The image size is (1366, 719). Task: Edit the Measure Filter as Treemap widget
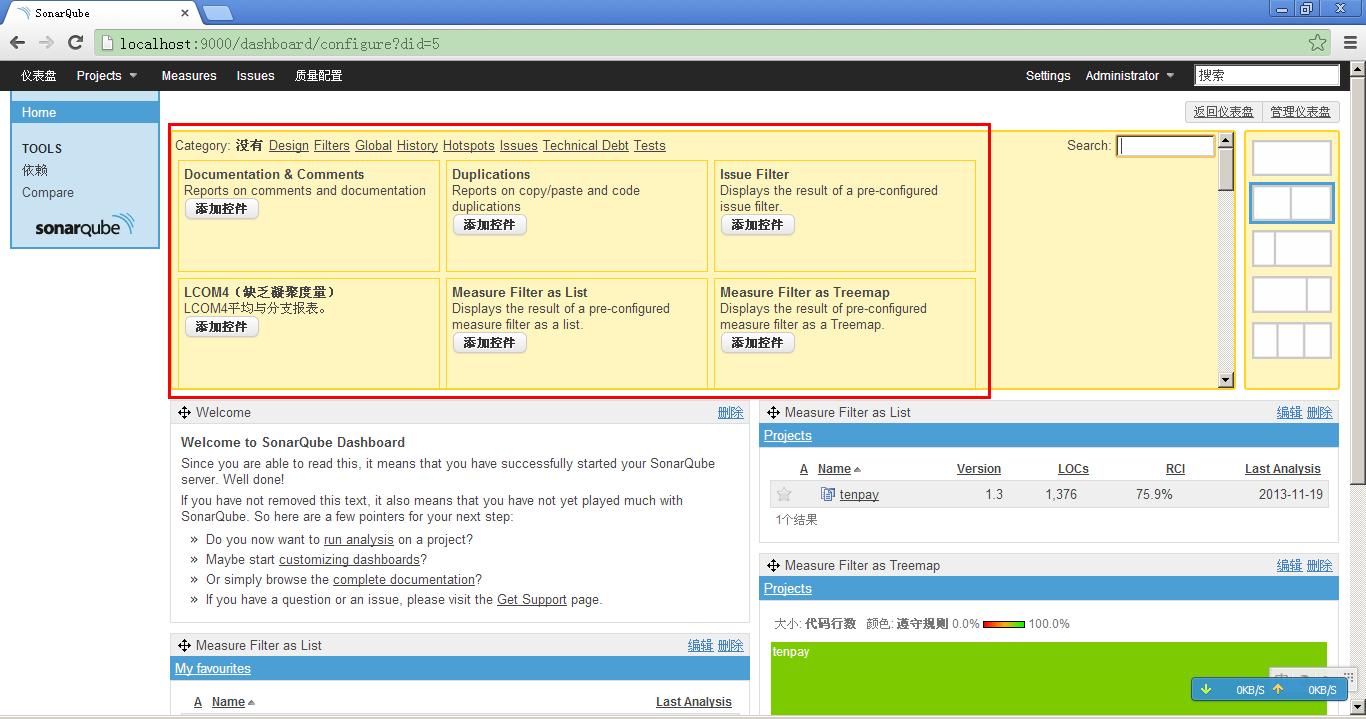[x=1289, y=566]
